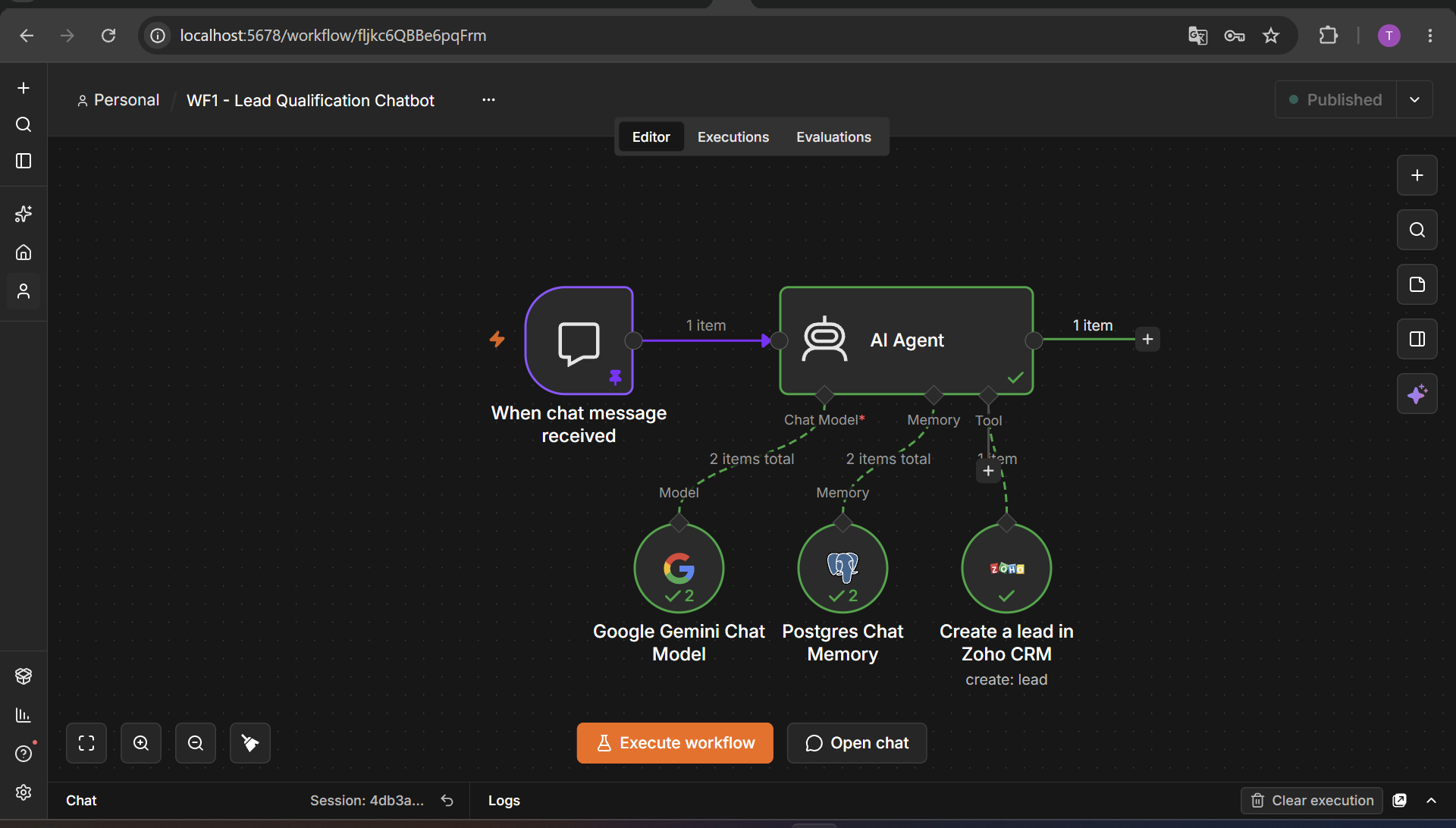Zoom in on the canvas

141,743
